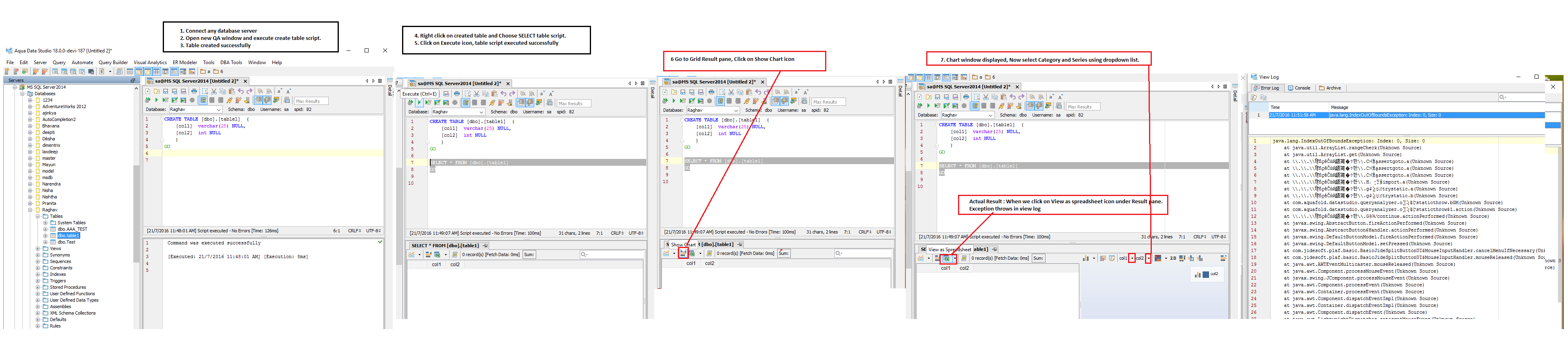Select dbo.AAA_TEST in the Servers tree
Screen dimensions: 1568x342
coord(72,229)
